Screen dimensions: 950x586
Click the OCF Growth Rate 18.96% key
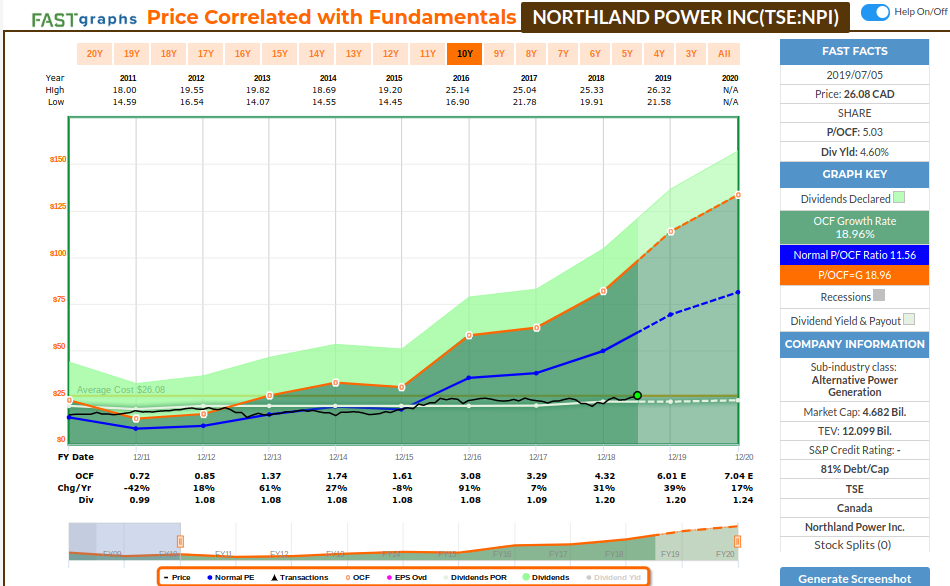(854, 228)
